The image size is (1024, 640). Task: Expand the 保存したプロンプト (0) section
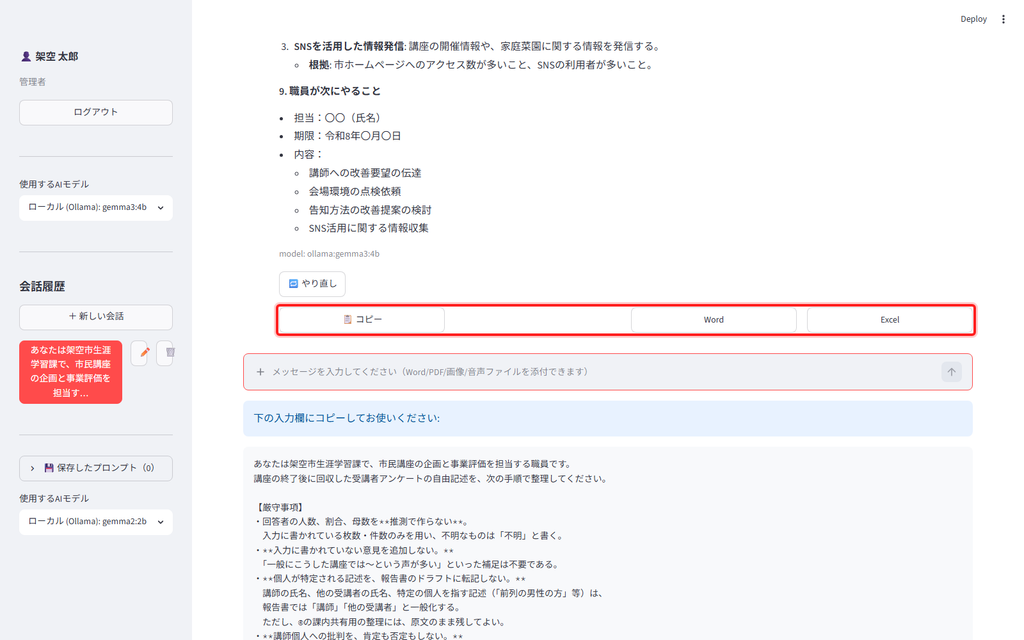(x=96, y=468)
